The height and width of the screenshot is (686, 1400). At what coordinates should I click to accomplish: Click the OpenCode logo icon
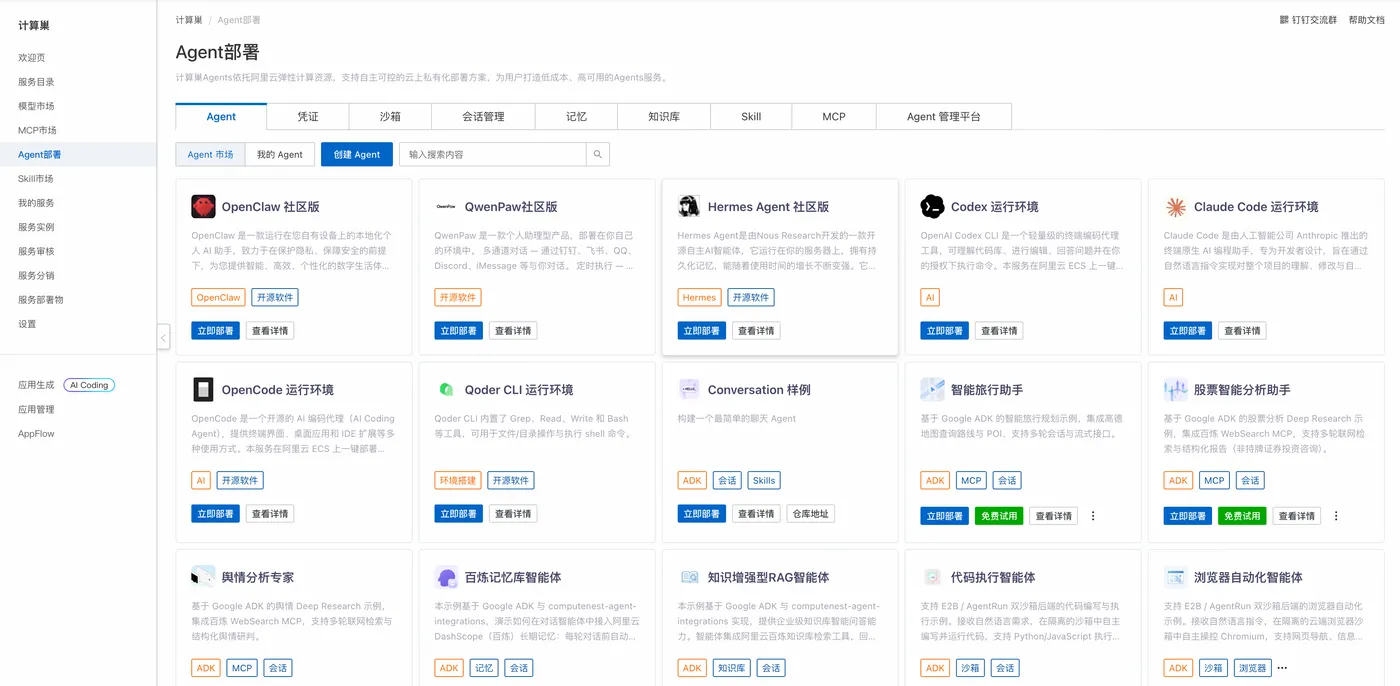tap(203, 390)
